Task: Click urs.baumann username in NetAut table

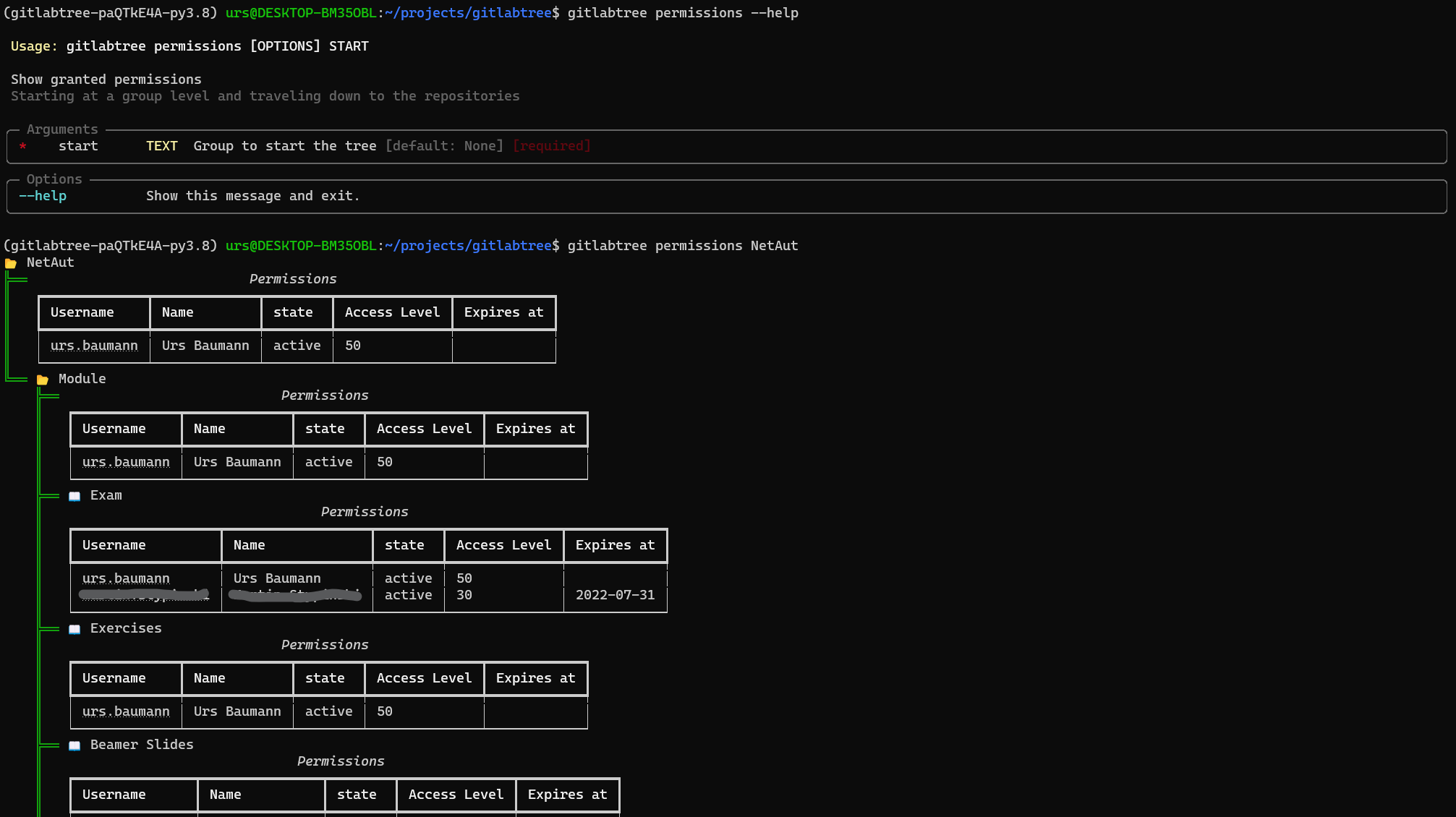Action: point(94,346)
